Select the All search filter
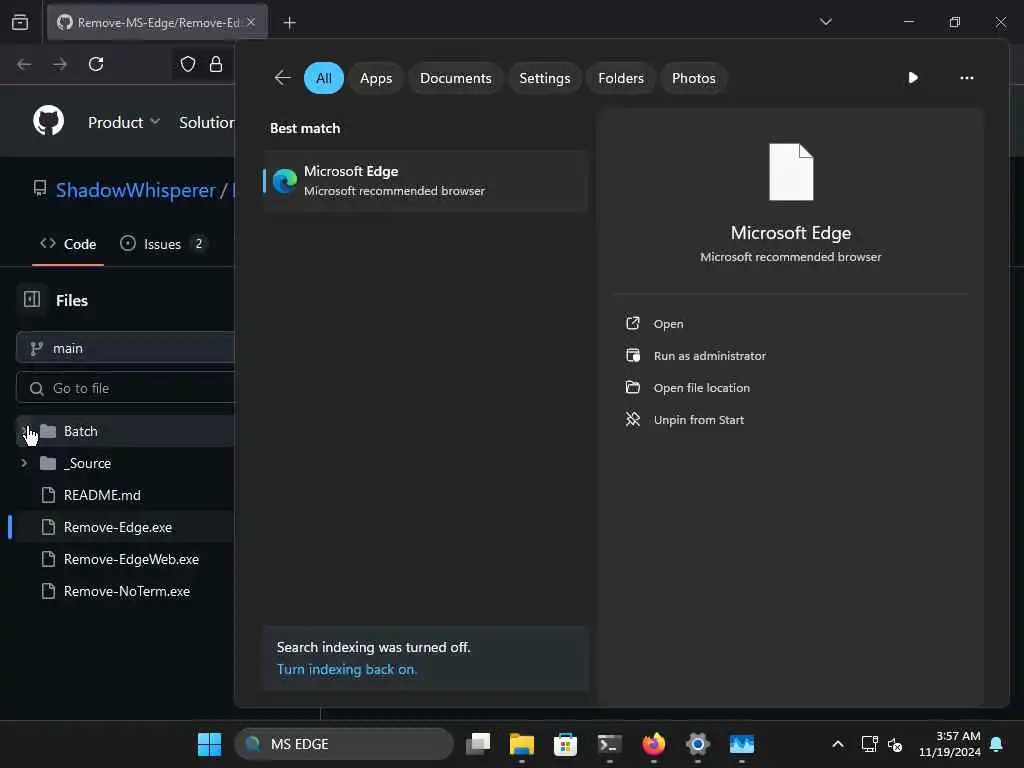Image resolution: width=1024 pixels, height=768 pixels. pos(323,78)
